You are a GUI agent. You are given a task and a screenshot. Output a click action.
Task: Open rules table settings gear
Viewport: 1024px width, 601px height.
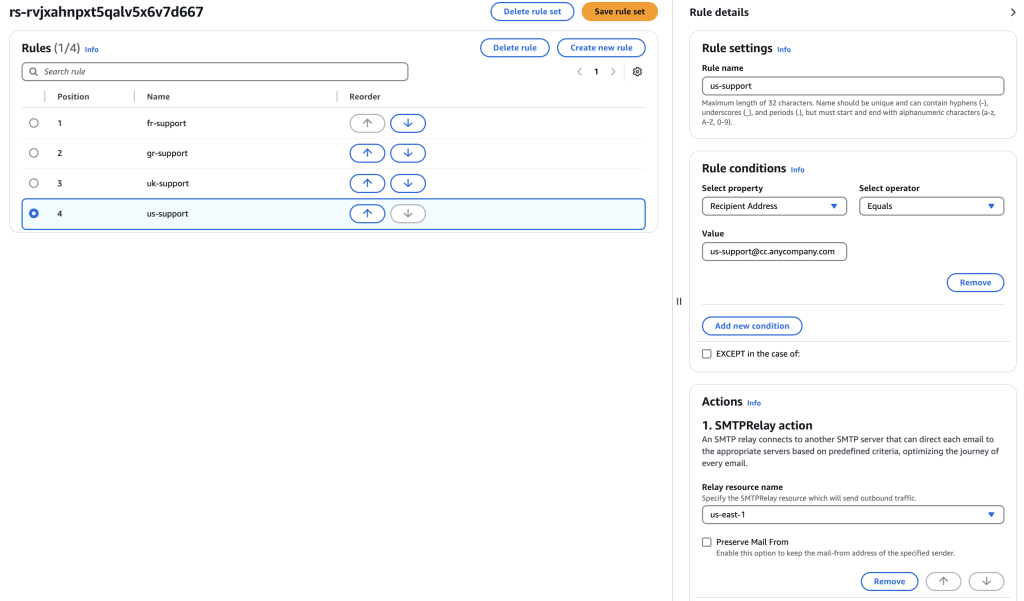coord(637,72)
